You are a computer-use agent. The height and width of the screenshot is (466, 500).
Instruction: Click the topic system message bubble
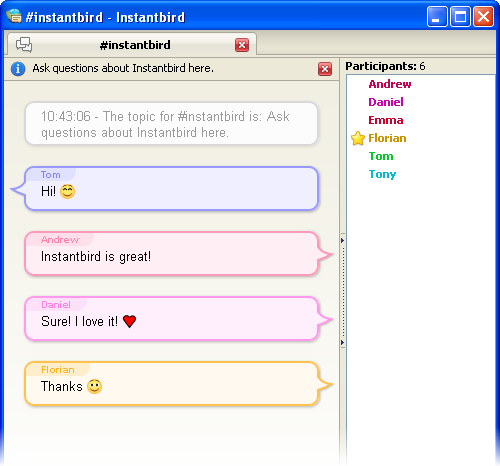171,124
